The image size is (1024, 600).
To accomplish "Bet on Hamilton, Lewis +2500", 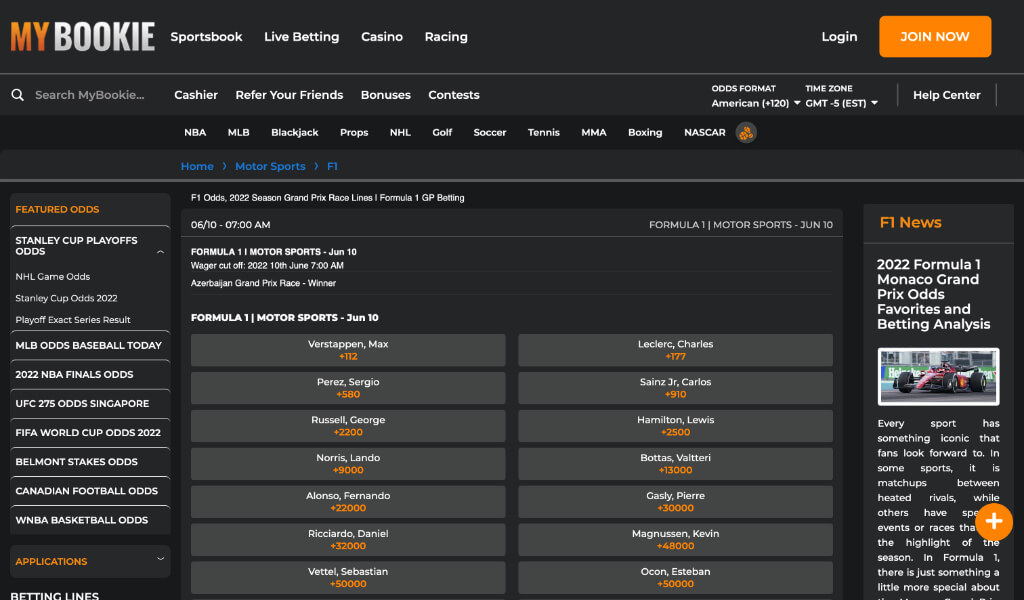I will click(x=675, y=426).
